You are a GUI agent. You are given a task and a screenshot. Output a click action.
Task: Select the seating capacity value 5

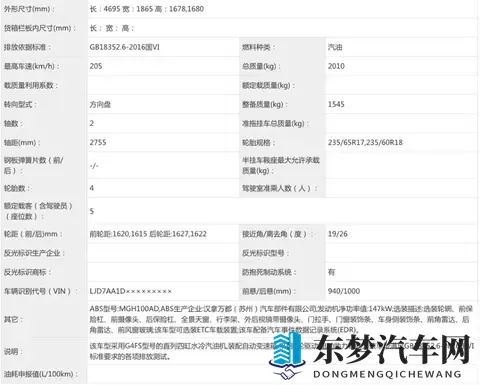click(92, 211)
